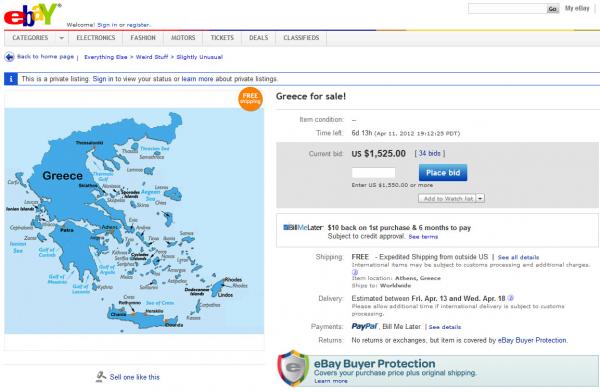Click the eBay Buyer Protection shield icon
This screenshot has width=600, height=392.
293,369
